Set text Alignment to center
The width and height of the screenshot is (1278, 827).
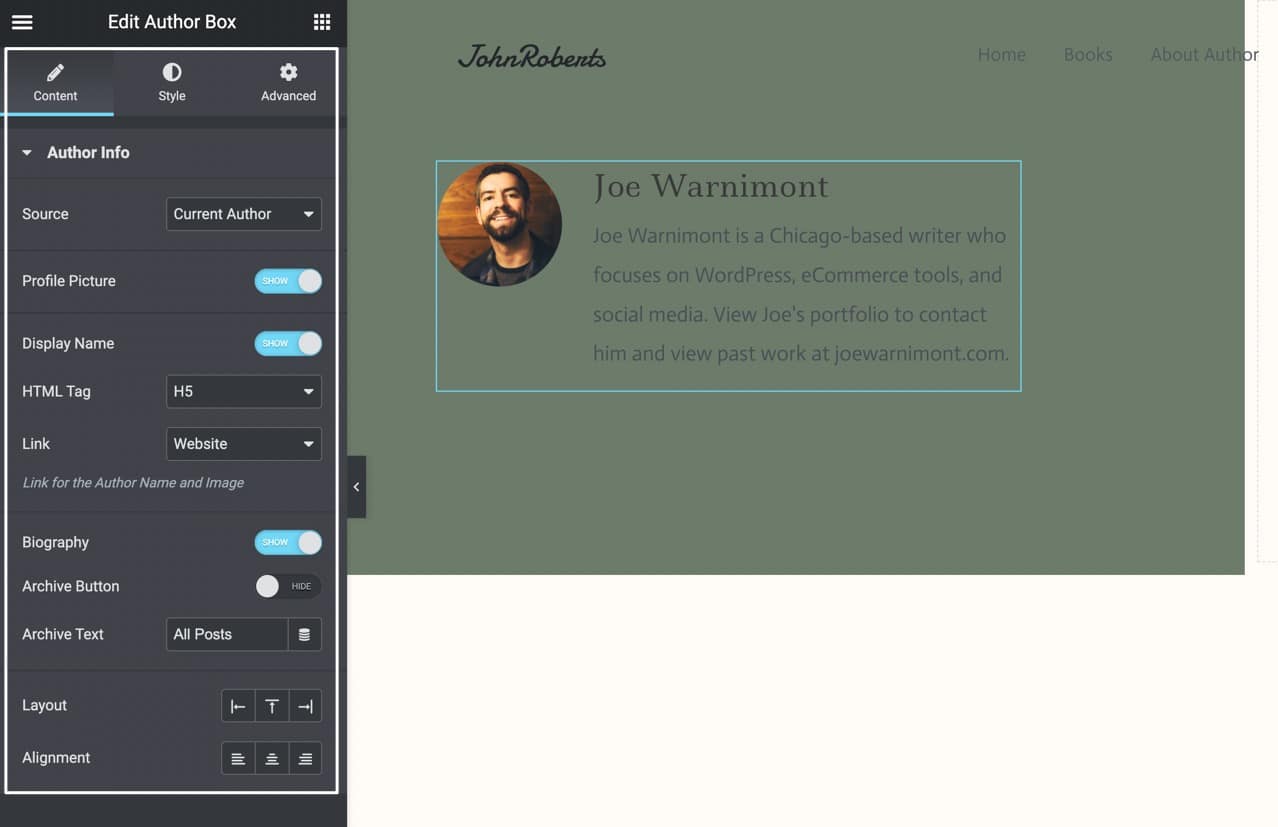pyautogui.click(x=271, y=757)
